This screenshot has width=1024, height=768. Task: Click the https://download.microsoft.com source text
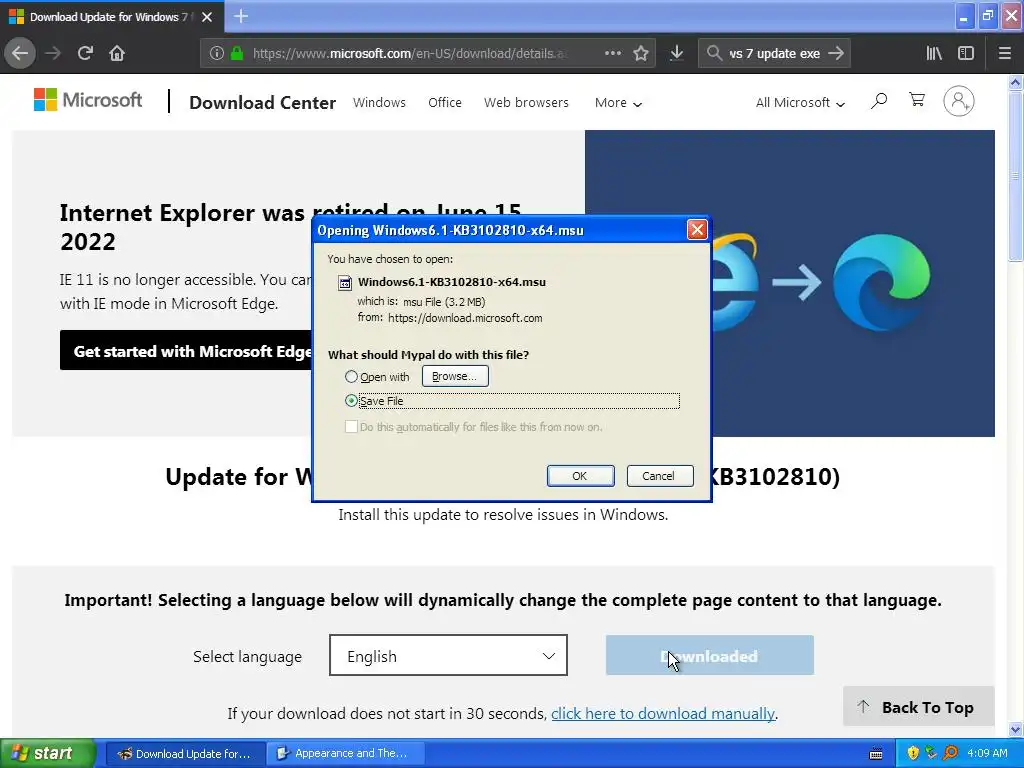(465, 318)
